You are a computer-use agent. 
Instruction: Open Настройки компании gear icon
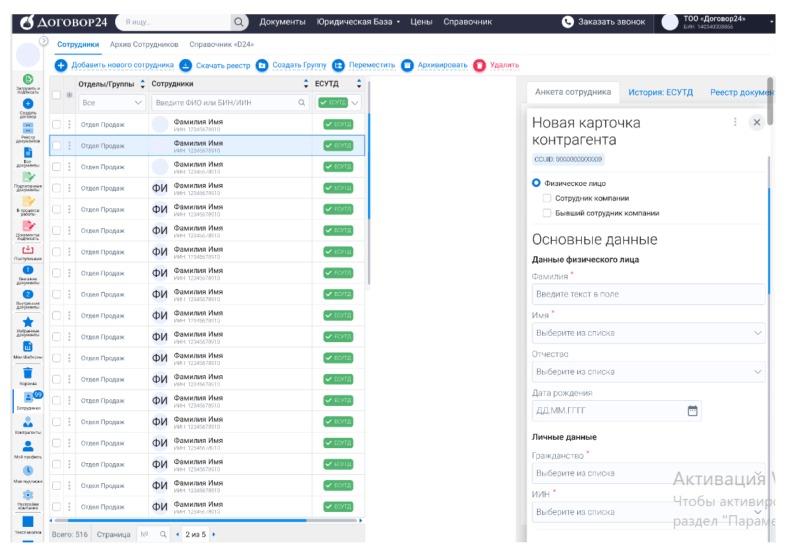[28, 495]
